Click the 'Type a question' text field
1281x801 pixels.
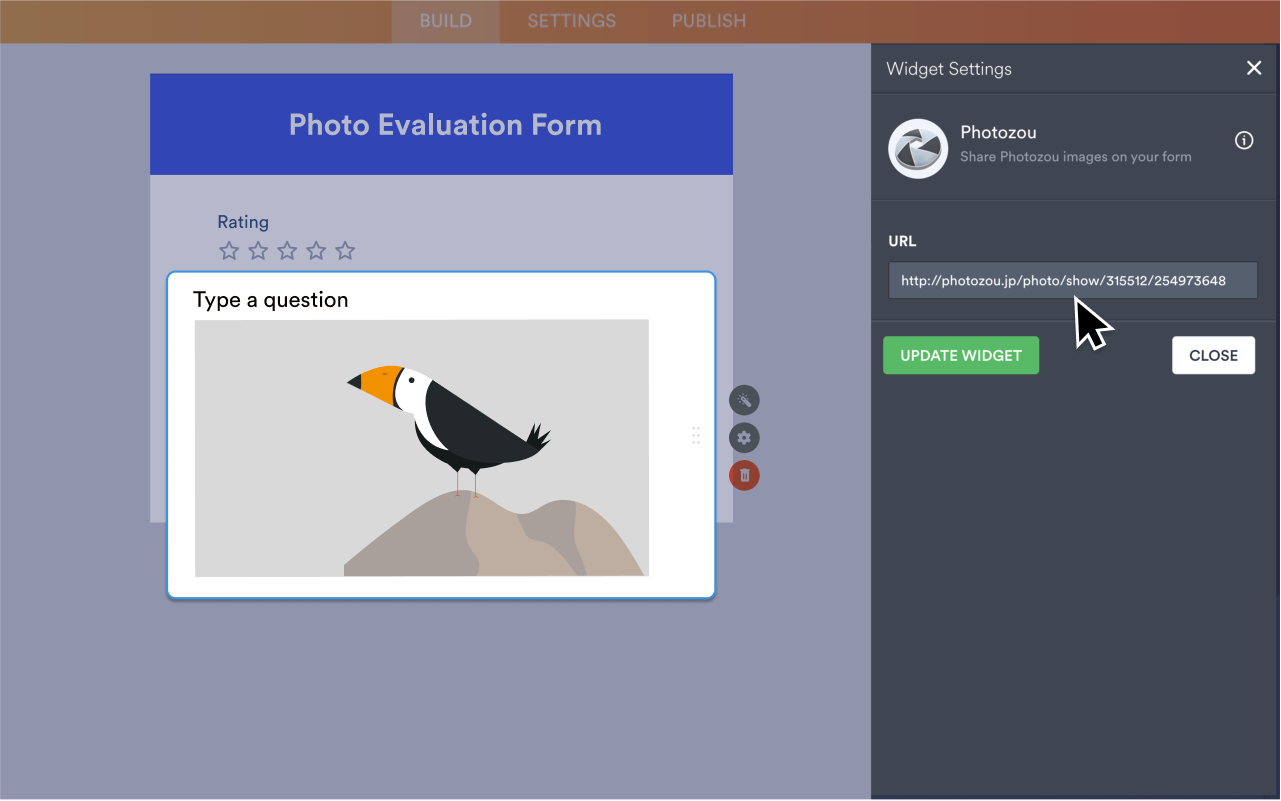(x=270, y=299)
